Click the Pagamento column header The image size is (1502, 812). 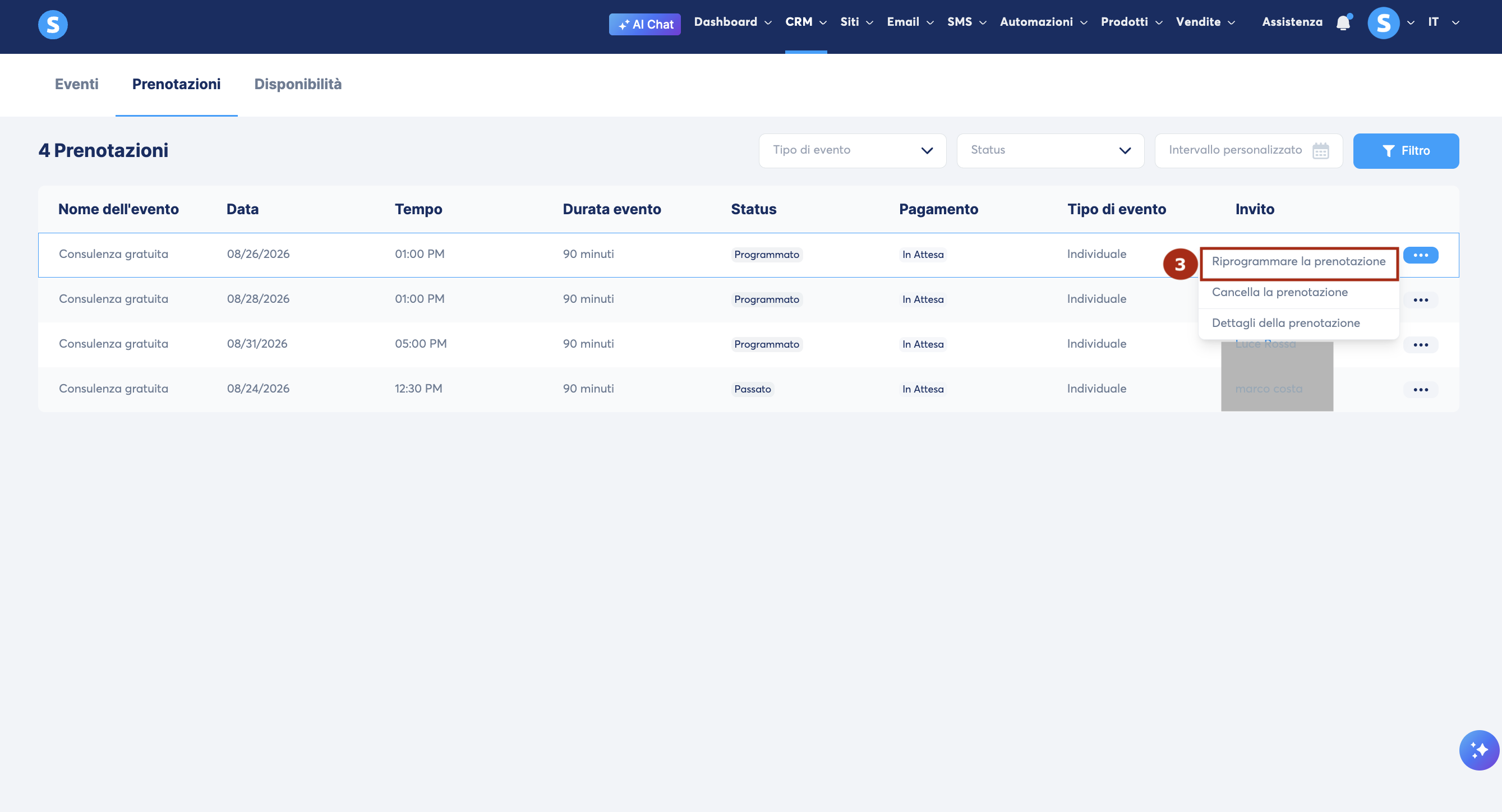click(x=938, y=209)
